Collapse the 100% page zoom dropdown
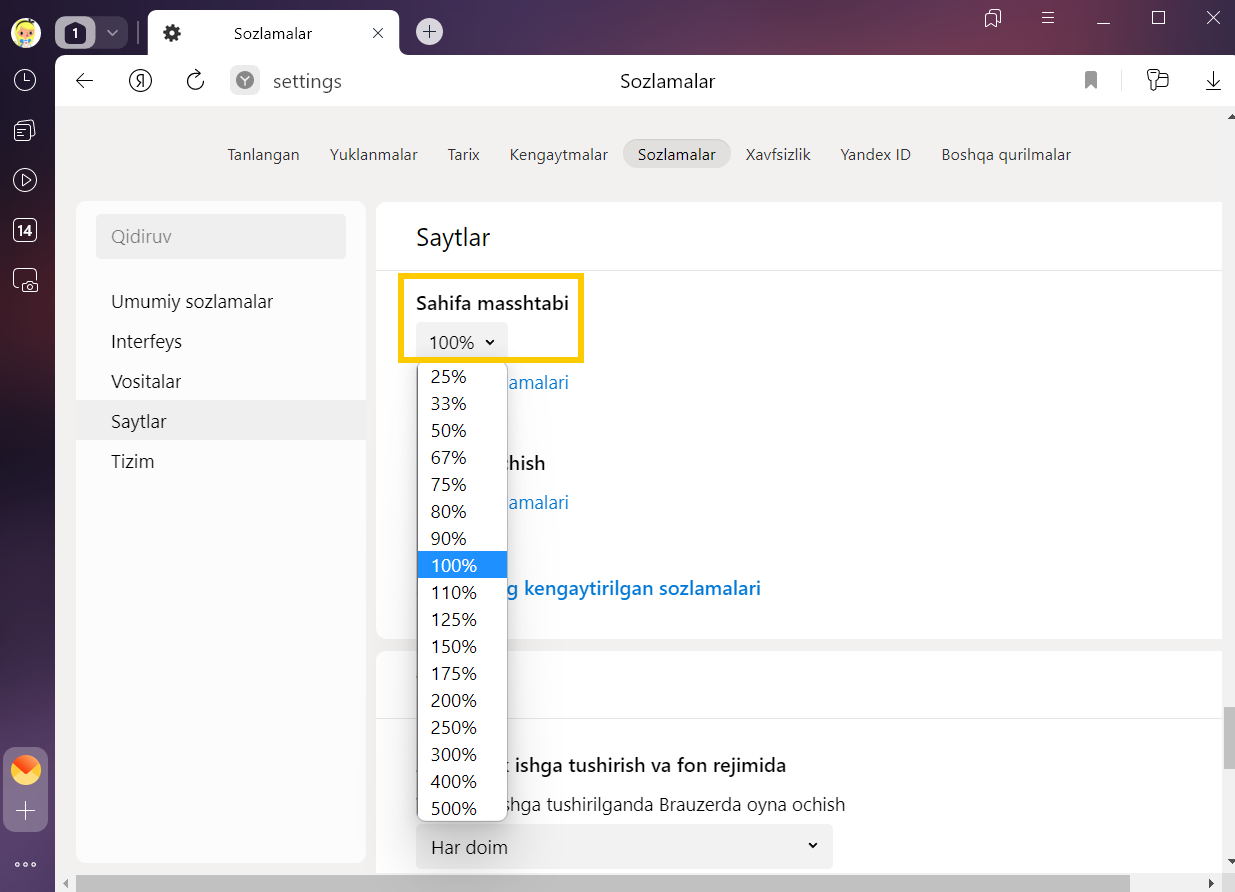 [x=462, y=342]
